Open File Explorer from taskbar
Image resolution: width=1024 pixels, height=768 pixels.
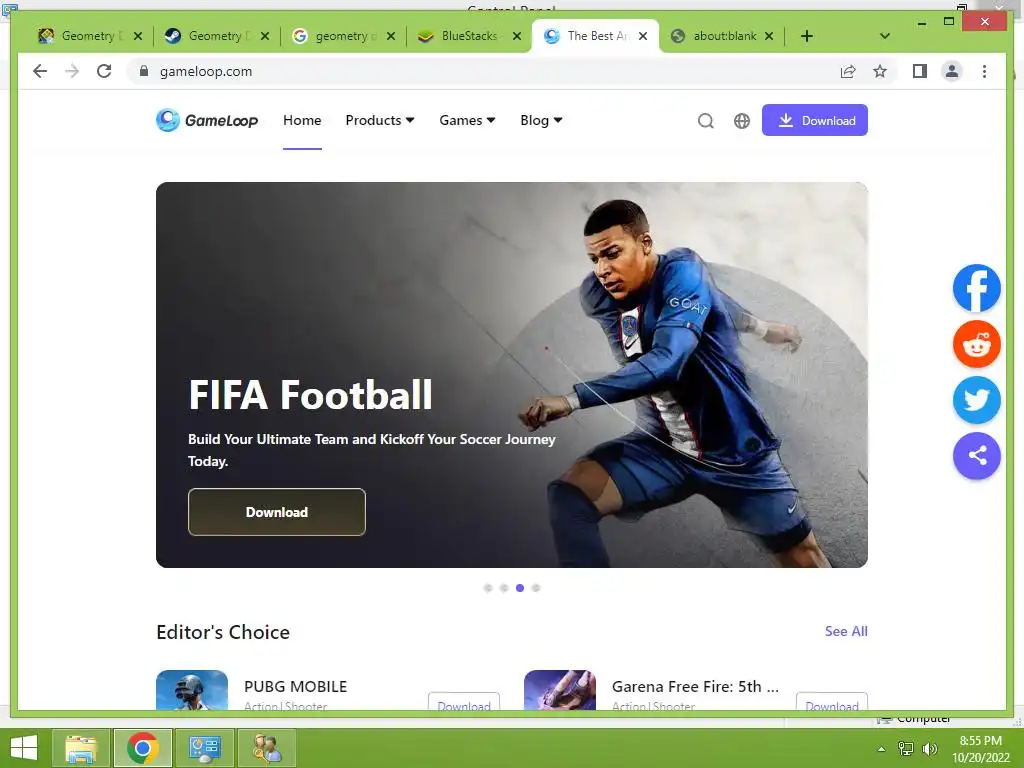(x=80, y=748)
